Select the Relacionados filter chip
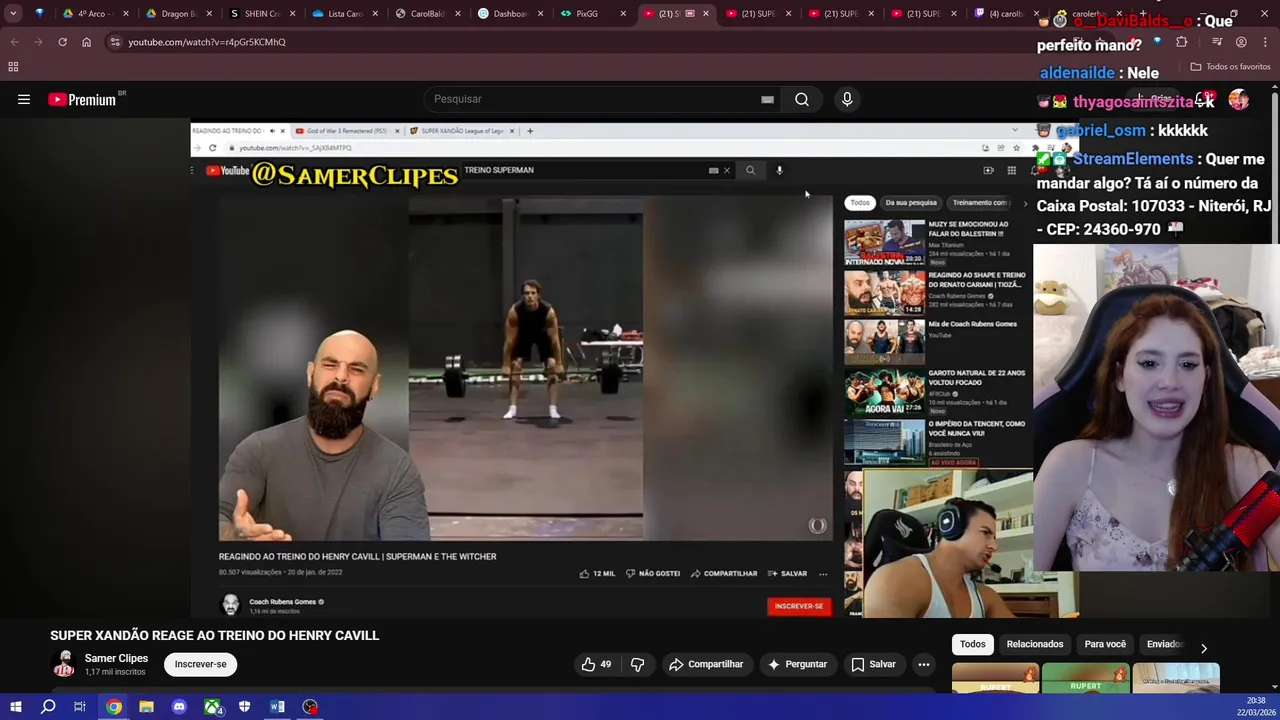Viewport: 1280px width, 720px height. (1035, 644)
